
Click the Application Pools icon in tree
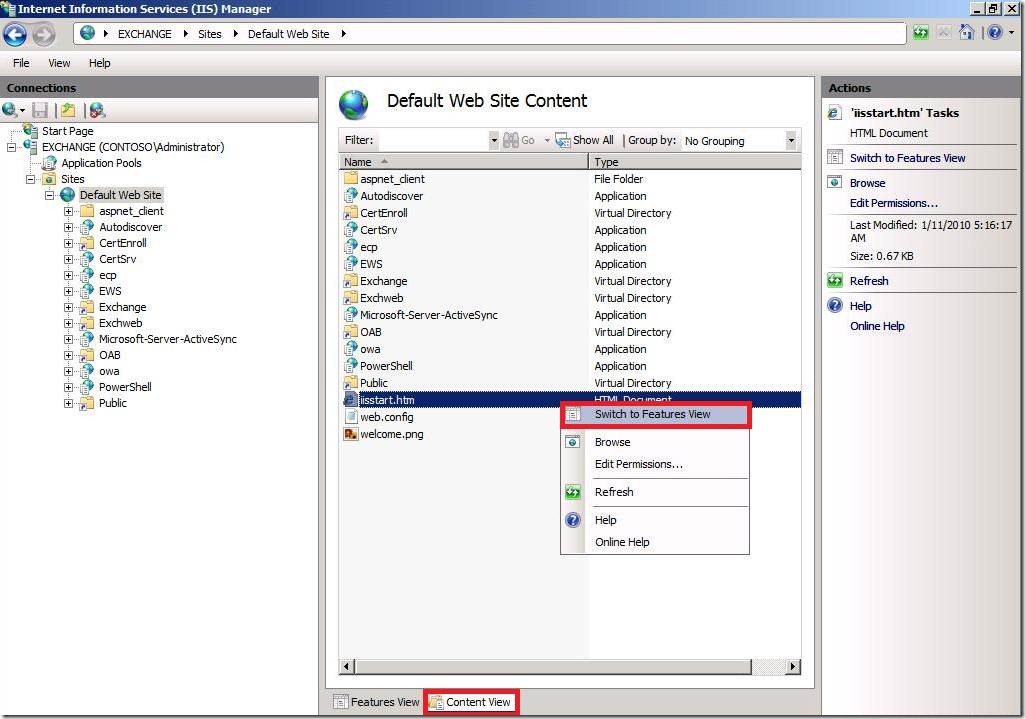pyautogui.click(x=50, y=163)
